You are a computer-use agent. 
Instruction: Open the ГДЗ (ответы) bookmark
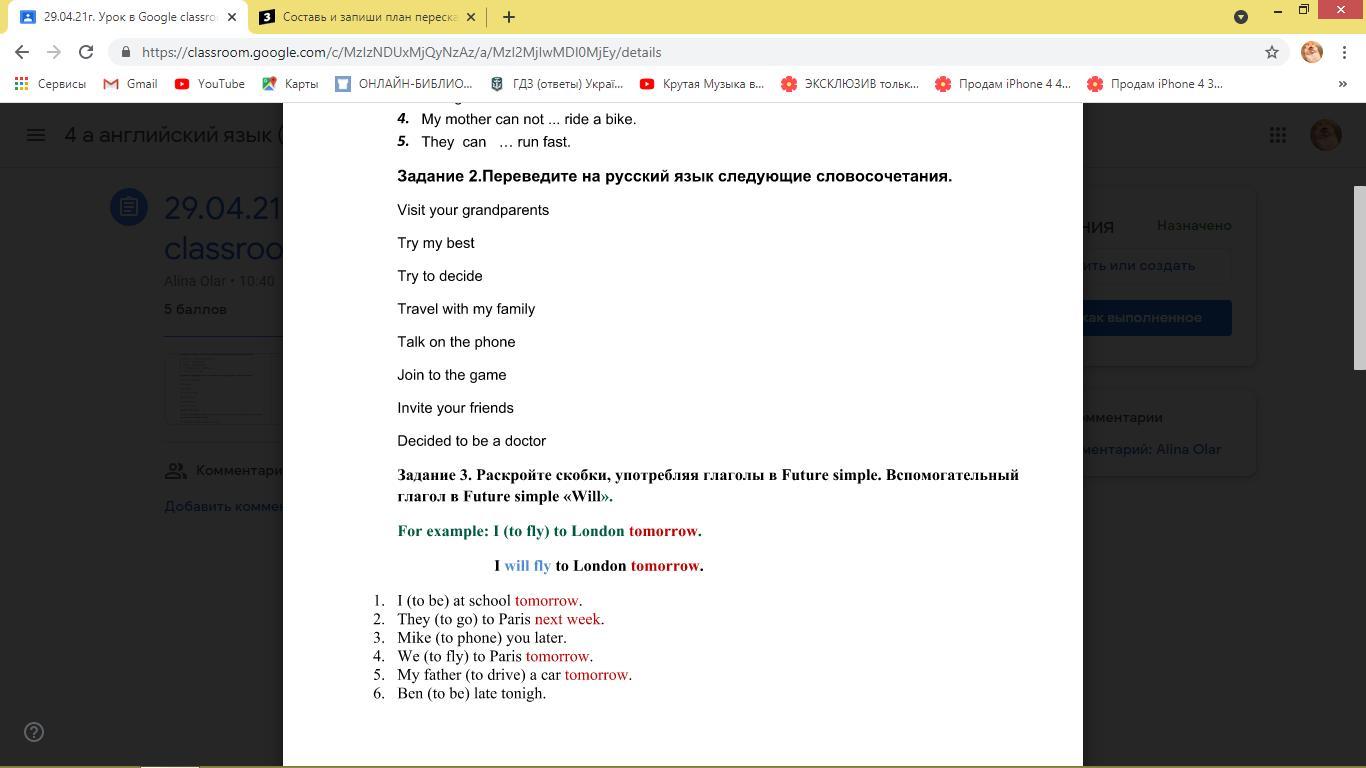[556, 84]
